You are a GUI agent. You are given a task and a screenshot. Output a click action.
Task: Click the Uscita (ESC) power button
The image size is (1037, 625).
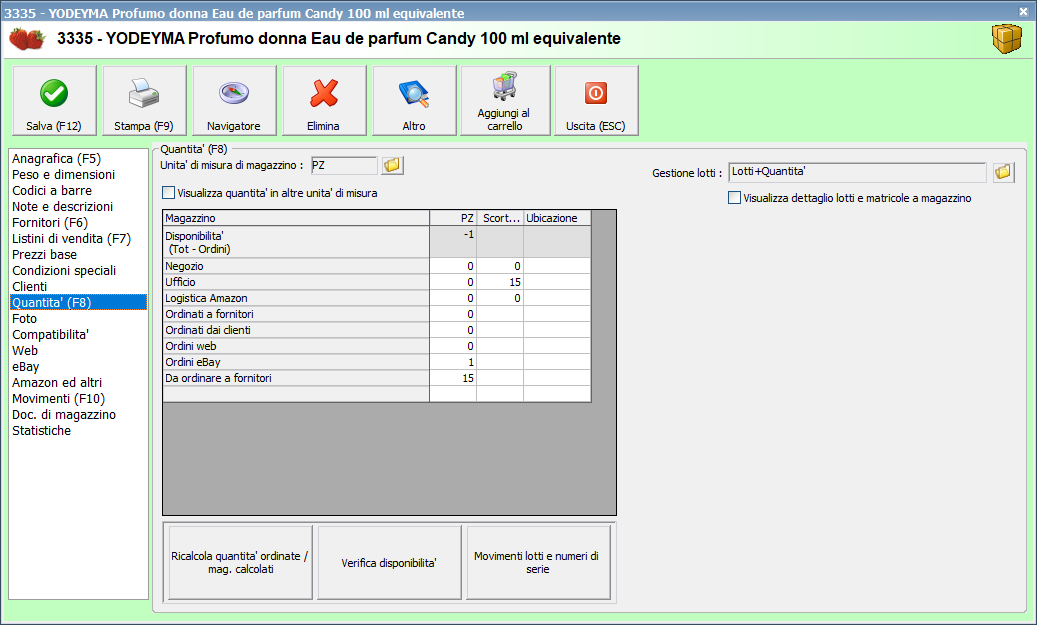(x=596, y=101)
